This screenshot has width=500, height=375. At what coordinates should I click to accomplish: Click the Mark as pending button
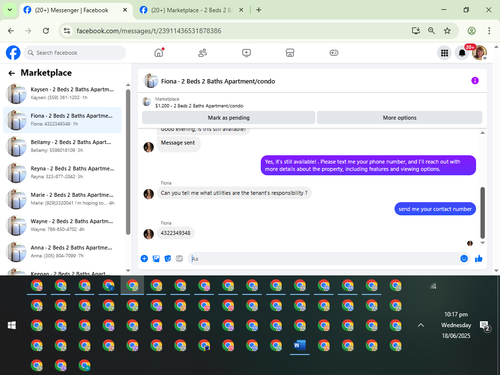229,118
